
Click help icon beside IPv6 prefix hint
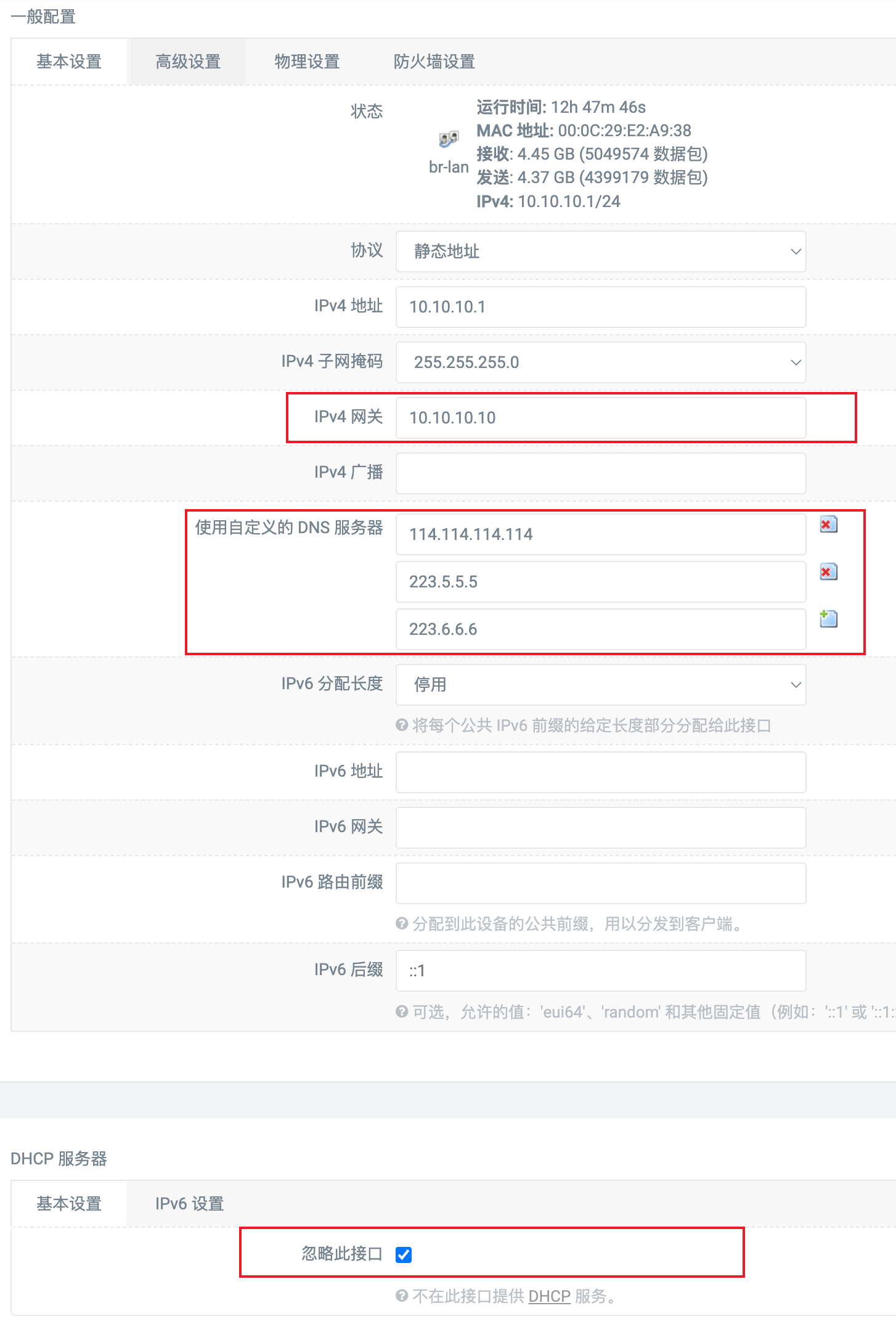pos(402,923)
